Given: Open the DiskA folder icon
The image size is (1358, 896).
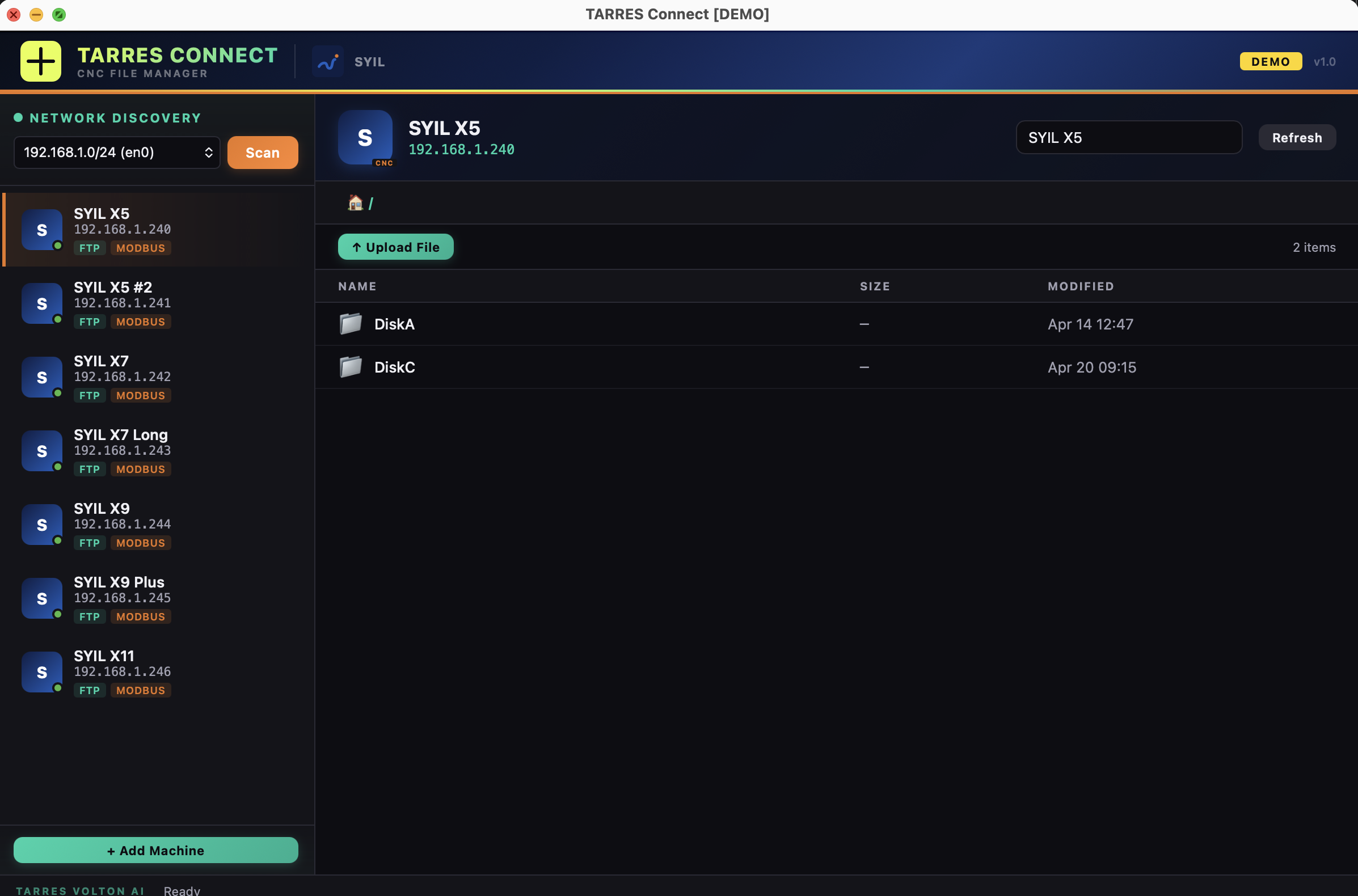Looking at the screenshot, I should [x=351, y=323].
